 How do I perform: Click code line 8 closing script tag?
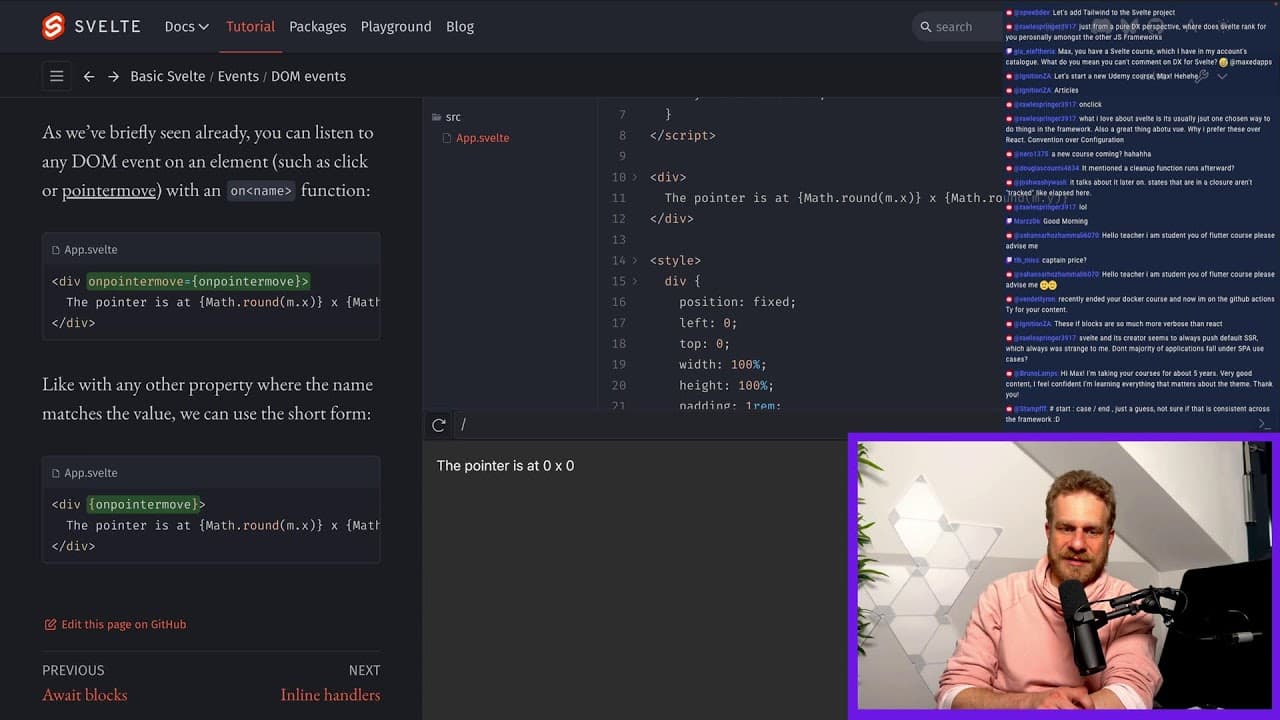point(683,135)
